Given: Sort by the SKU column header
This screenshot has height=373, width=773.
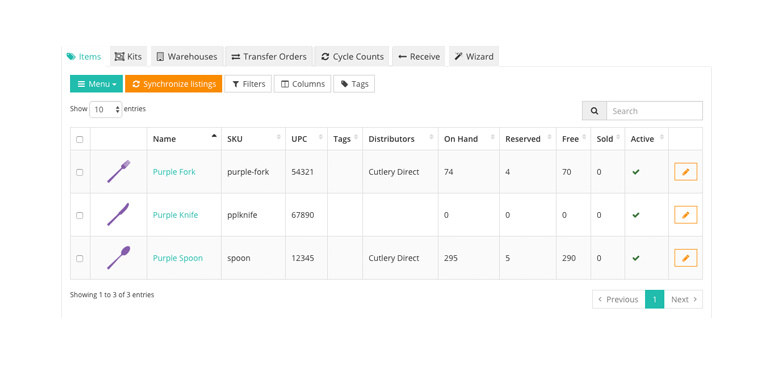Looking at the screenshot, I should pos(253,139).
